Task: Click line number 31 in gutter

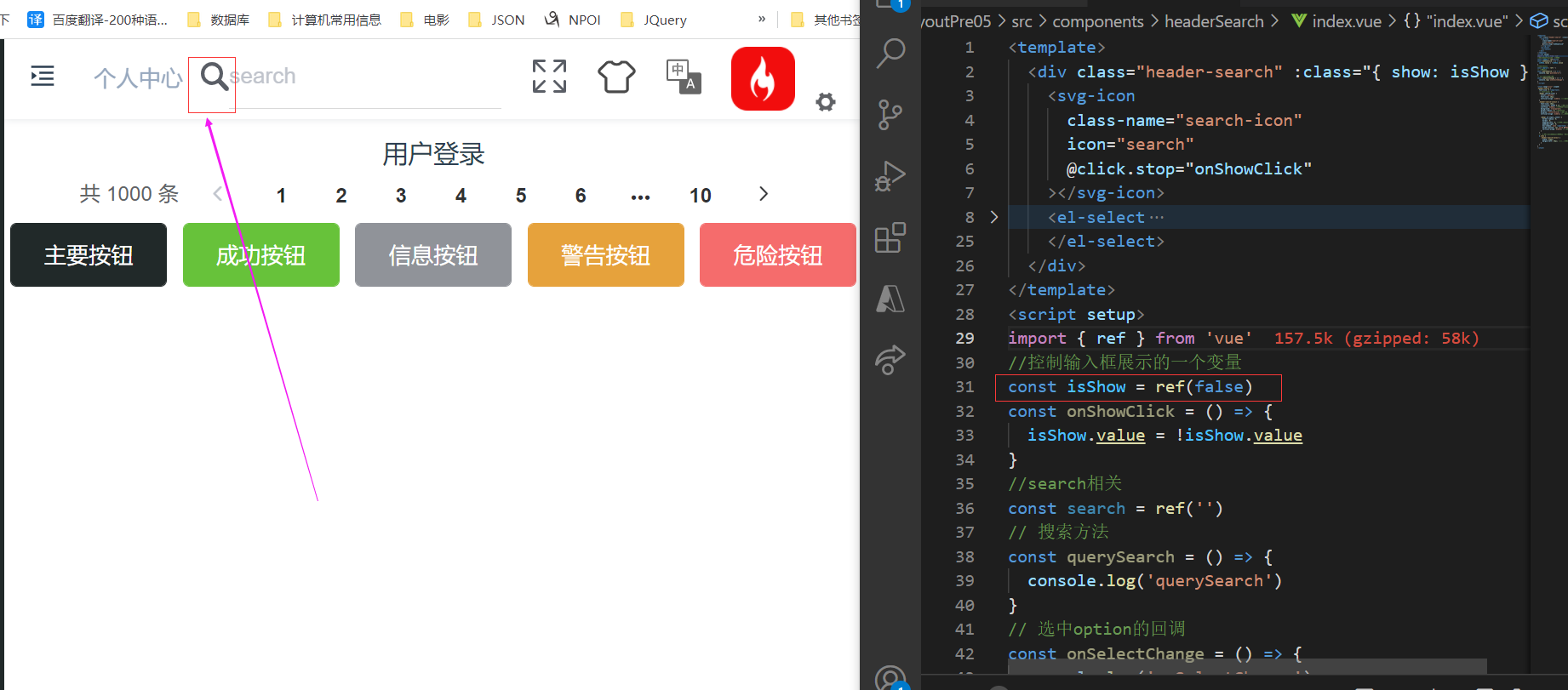Action: (964, 387)
